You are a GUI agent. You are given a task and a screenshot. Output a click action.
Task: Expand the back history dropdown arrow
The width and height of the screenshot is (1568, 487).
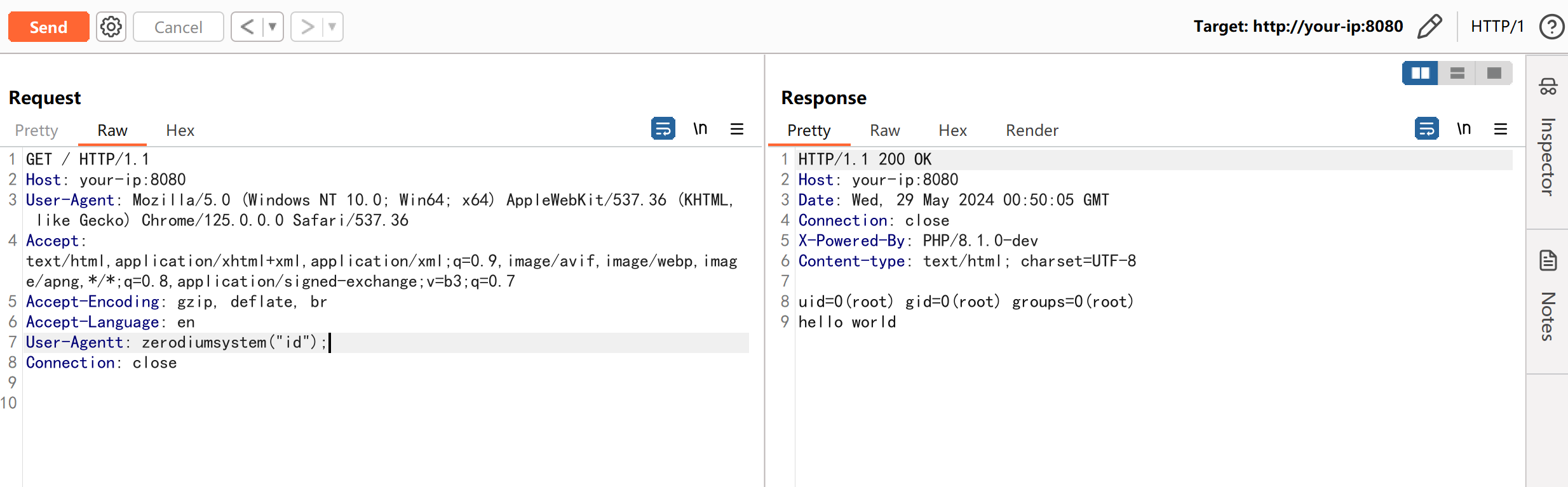click(273, 27)
